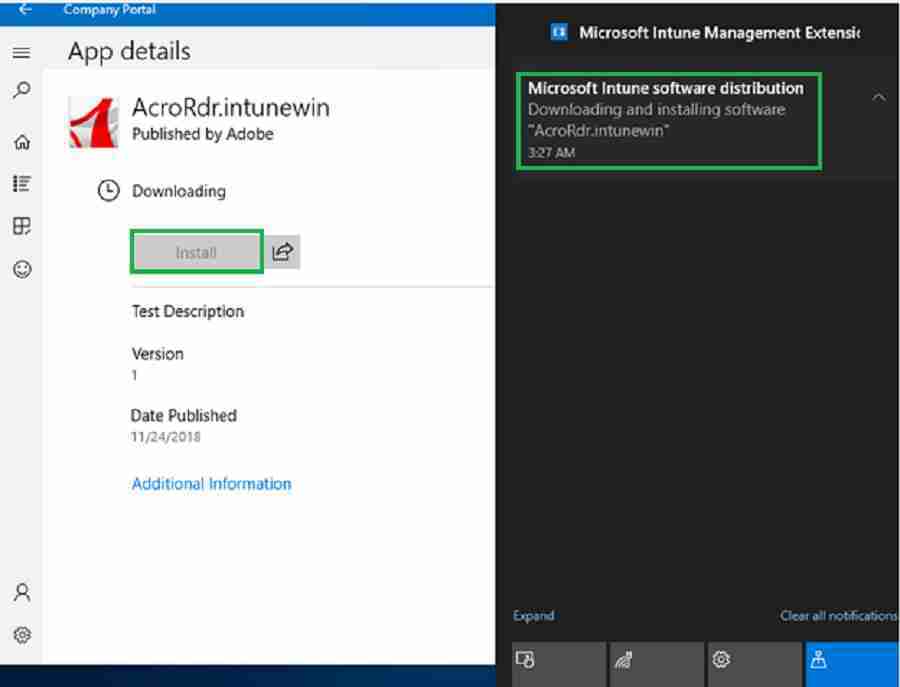
Task: Open the app categories sidebar icon
Action: pos(22,226)
